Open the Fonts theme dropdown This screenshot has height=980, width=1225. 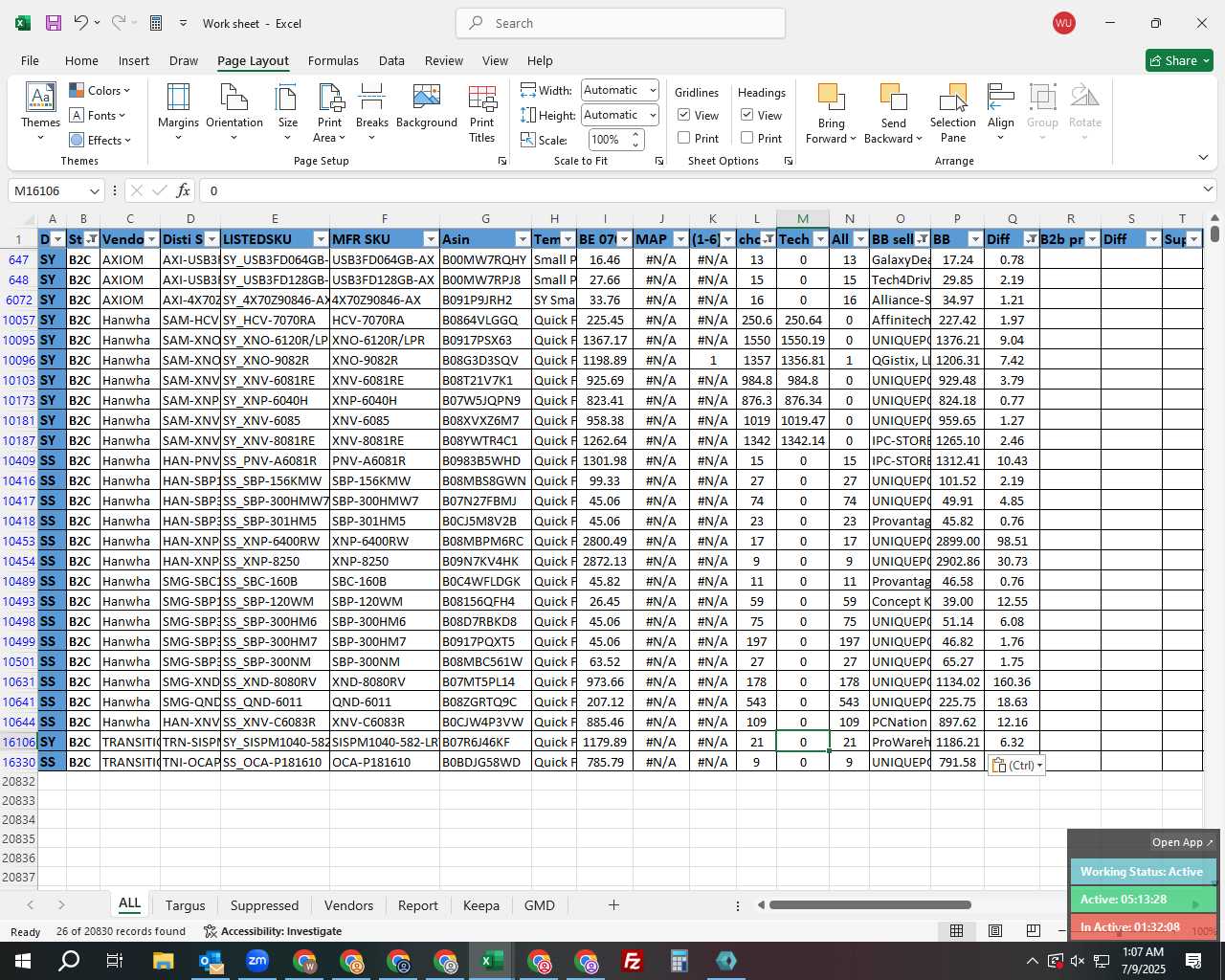98,116
